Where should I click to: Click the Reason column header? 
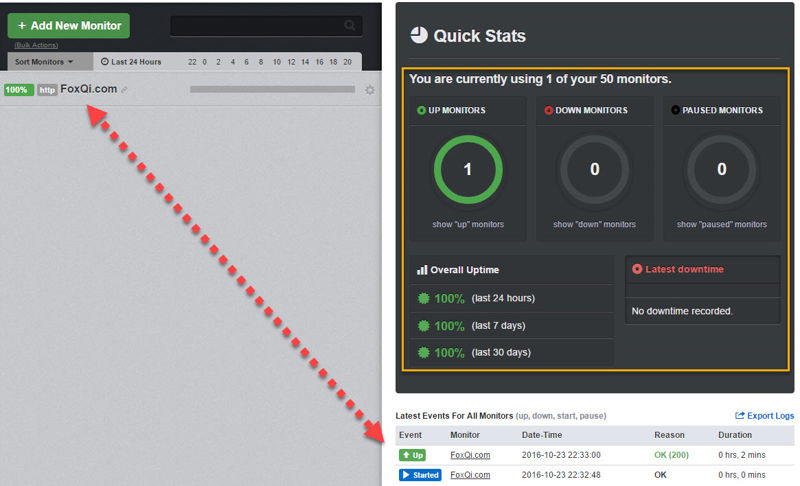[669, 435]
